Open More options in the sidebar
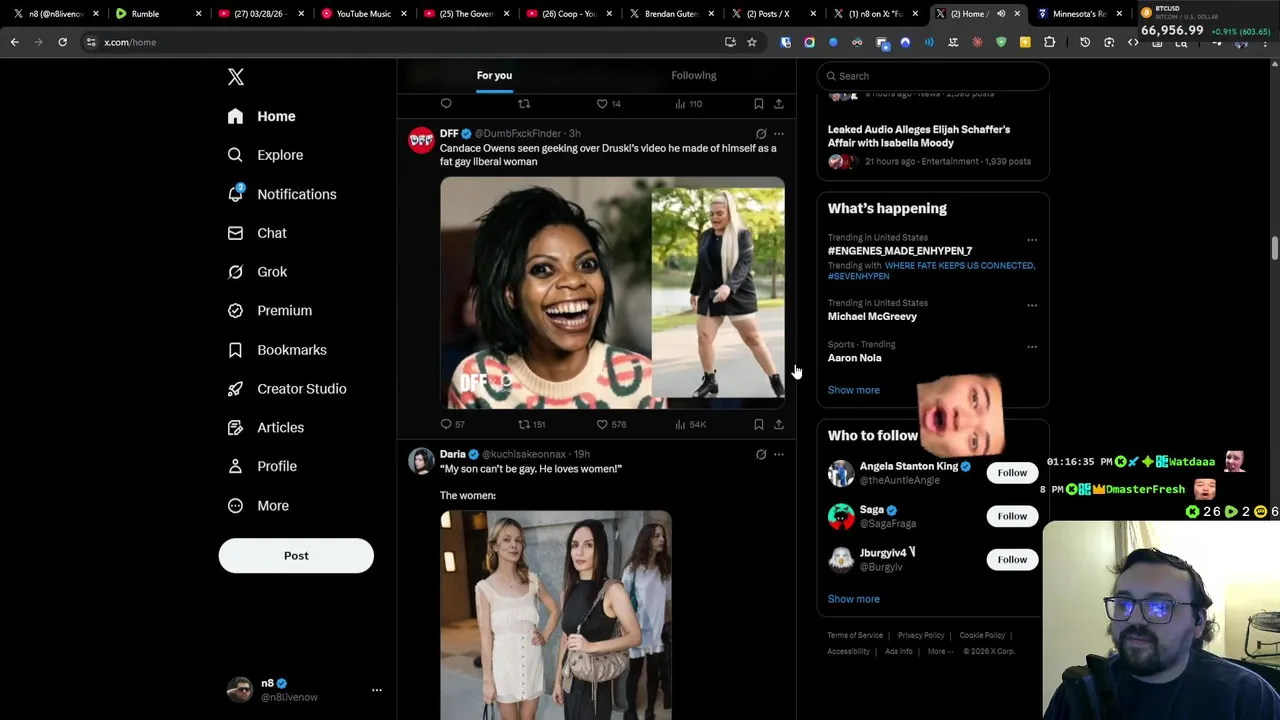The width and height of the screenshot is (1280, 720). (x=258, y=505)
